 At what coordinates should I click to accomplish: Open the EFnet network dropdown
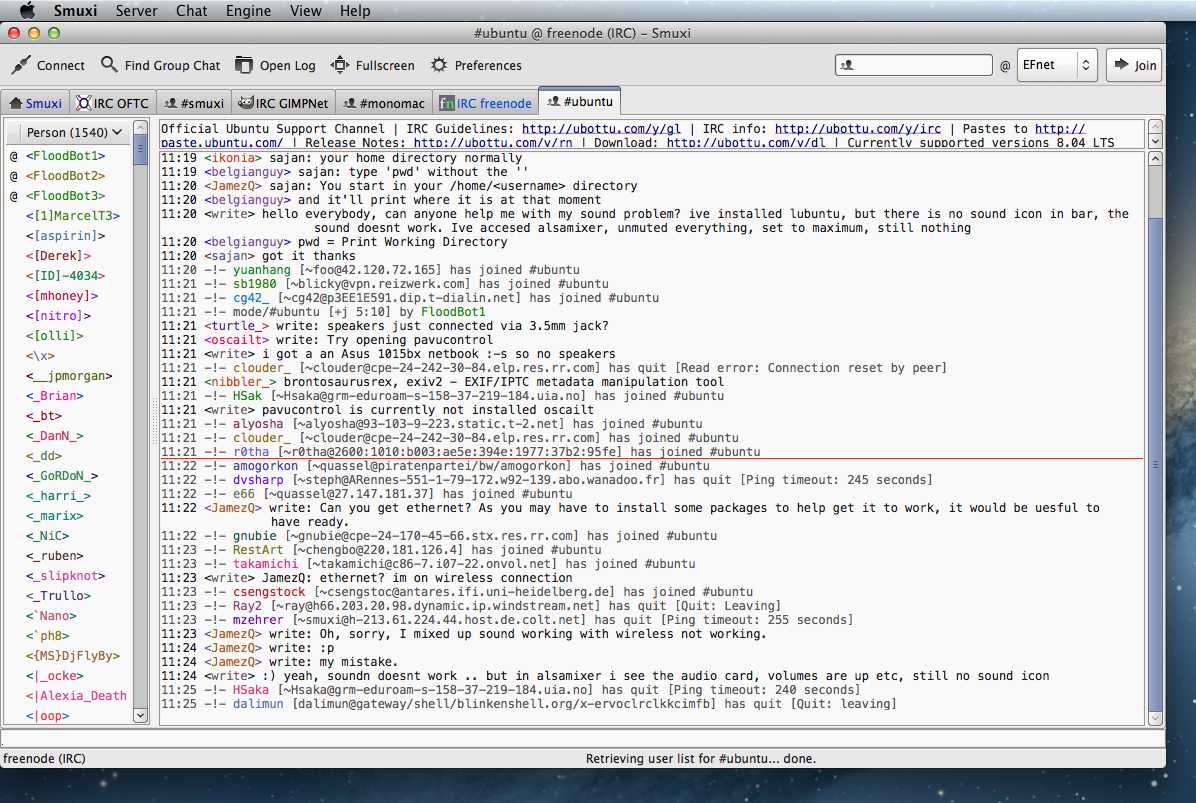1057,65
